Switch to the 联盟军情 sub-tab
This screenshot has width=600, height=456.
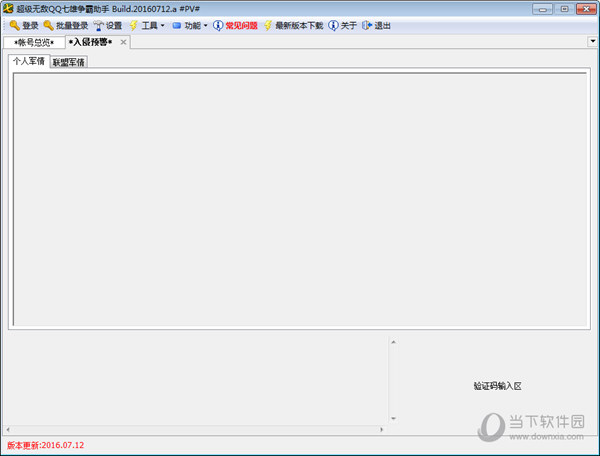(x=68, y=62)
